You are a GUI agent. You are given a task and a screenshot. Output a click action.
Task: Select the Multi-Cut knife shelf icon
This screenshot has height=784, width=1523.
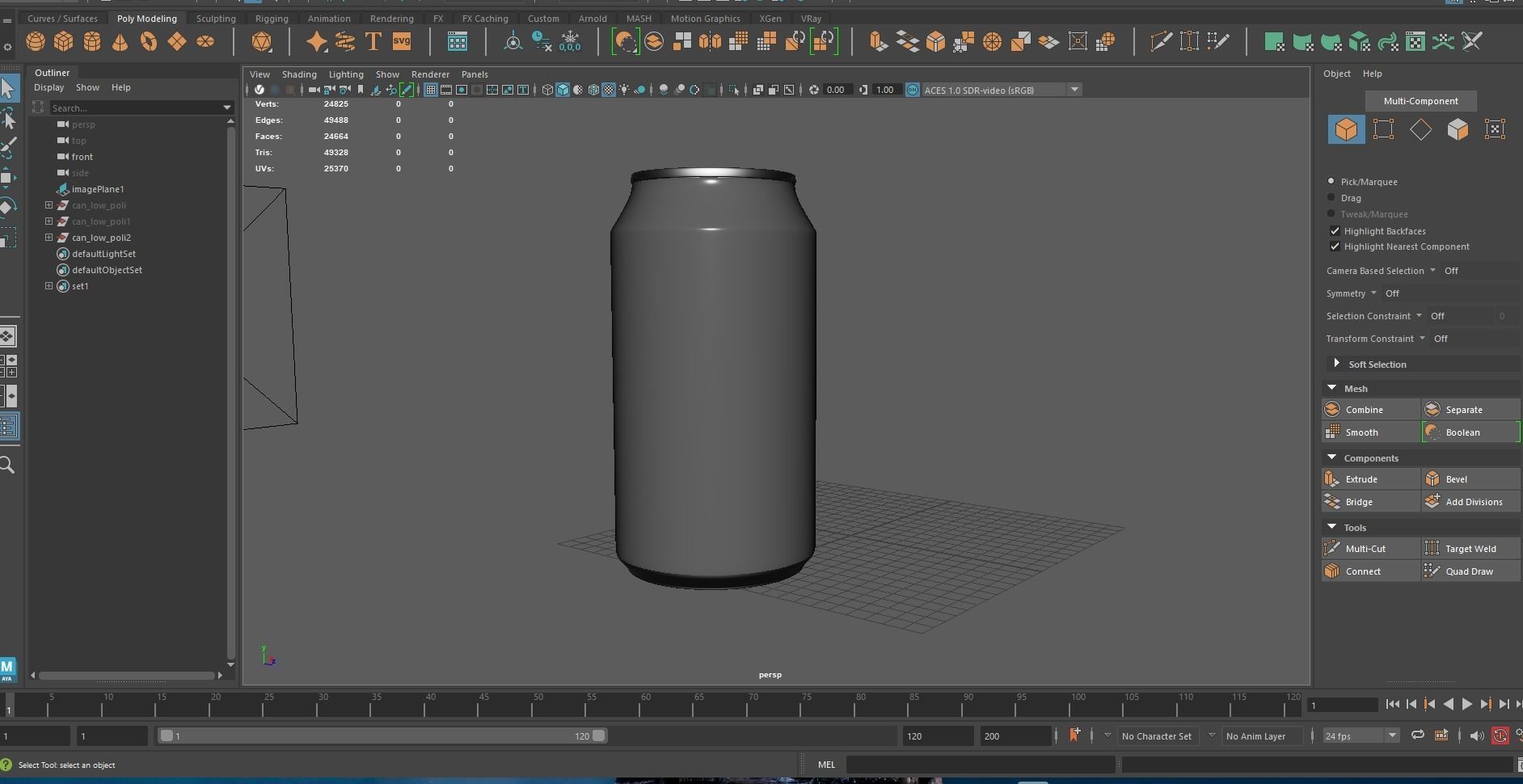[x=1161, y=41]
